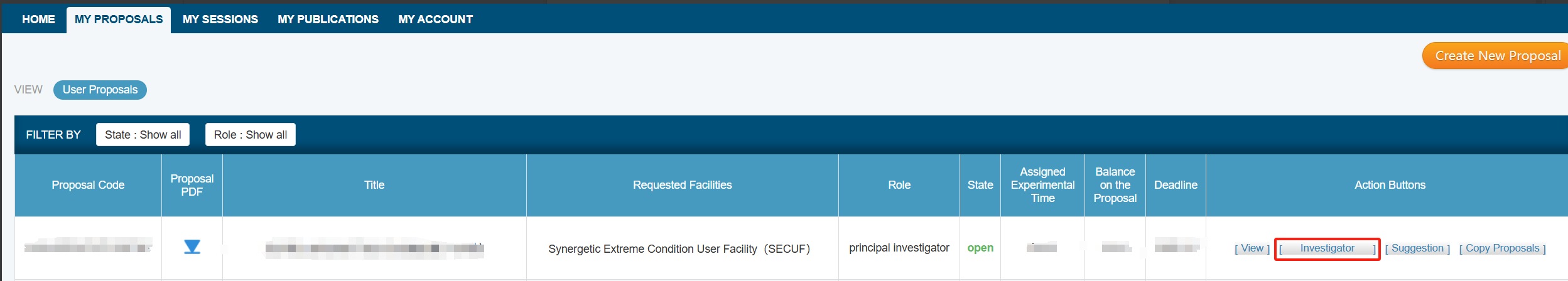Open the Role filter dropdown
This screenshot has height=281, width=1568.
[250, 135]
